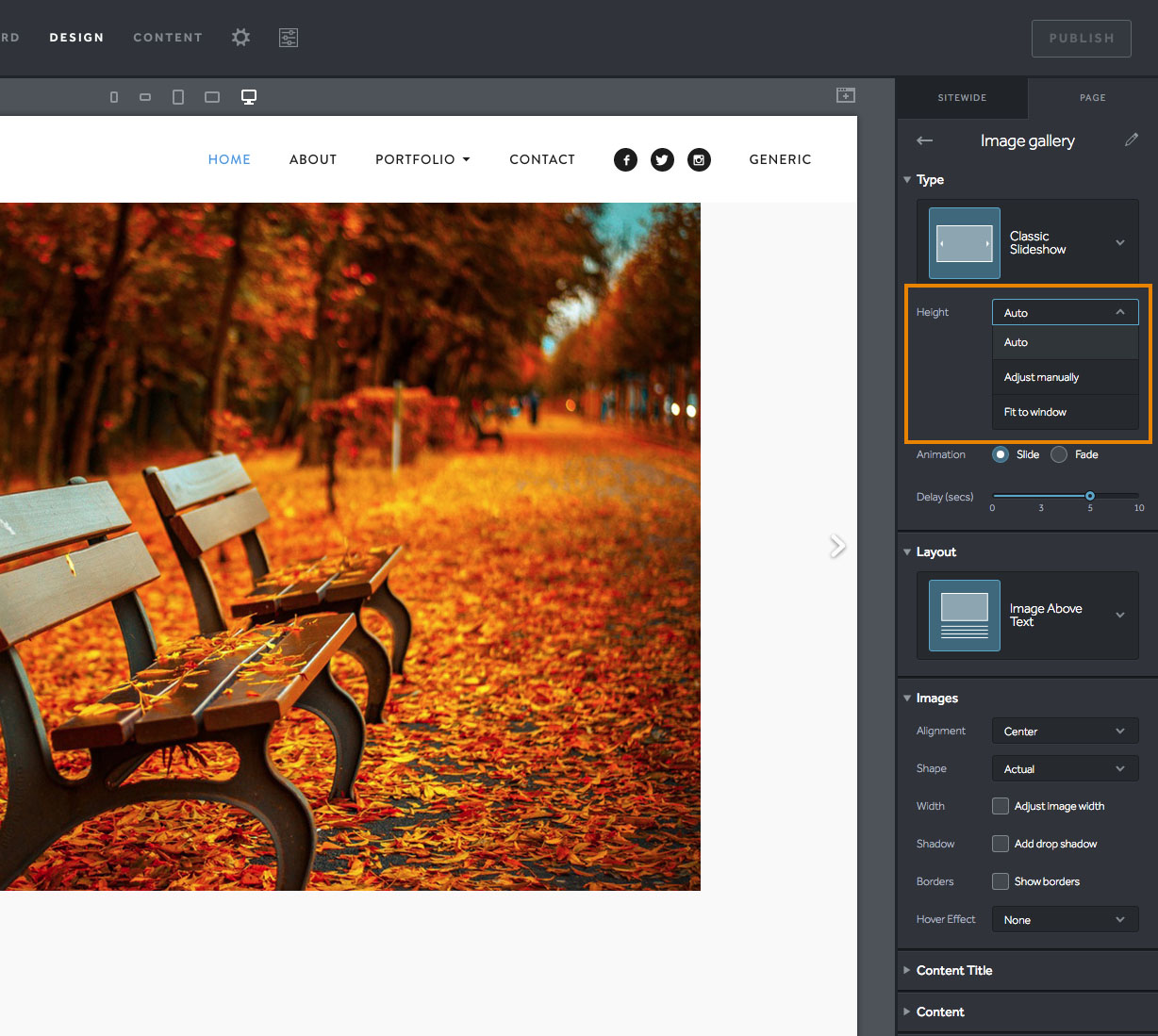Open the settings gear icon
1158x1036 pixels.
[241, 38]
